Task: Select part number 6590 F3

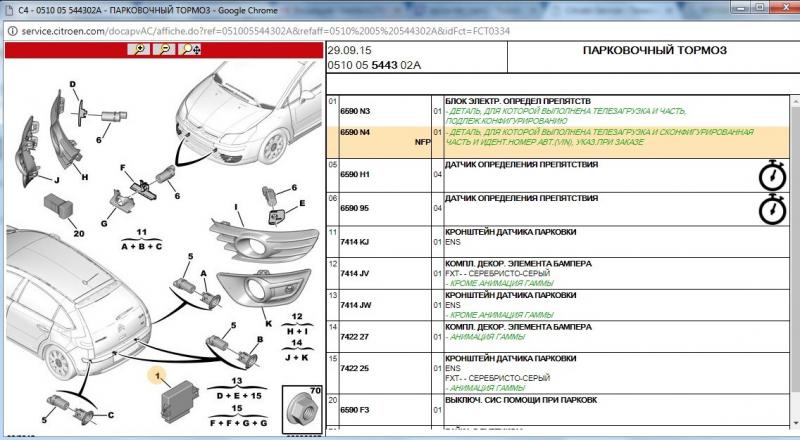Action: [x=355, y=410]
